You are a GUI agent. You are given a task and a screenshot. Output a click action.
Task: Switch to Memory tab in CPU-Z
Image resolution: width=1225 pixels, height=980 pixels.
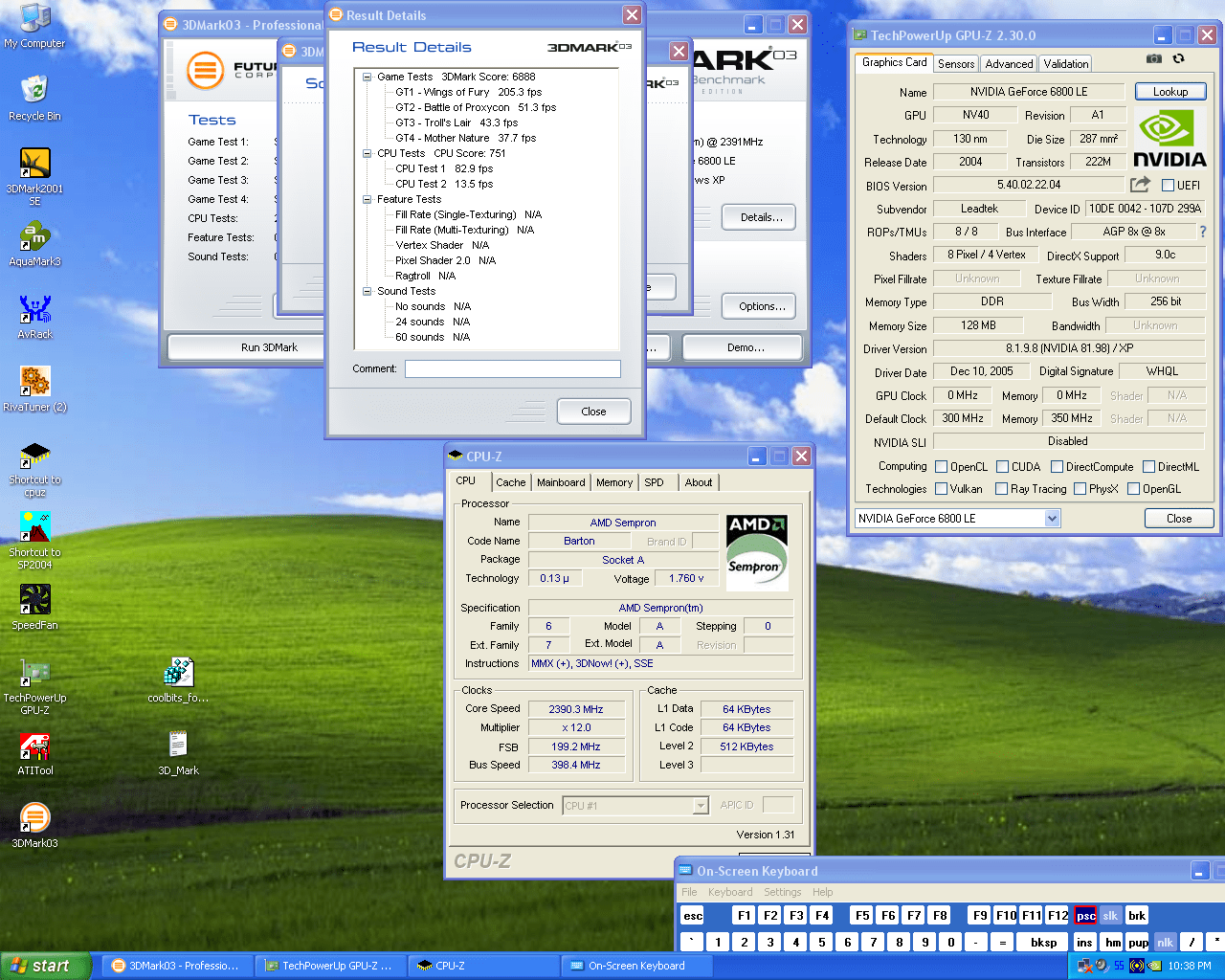click(x=614, y=482)
